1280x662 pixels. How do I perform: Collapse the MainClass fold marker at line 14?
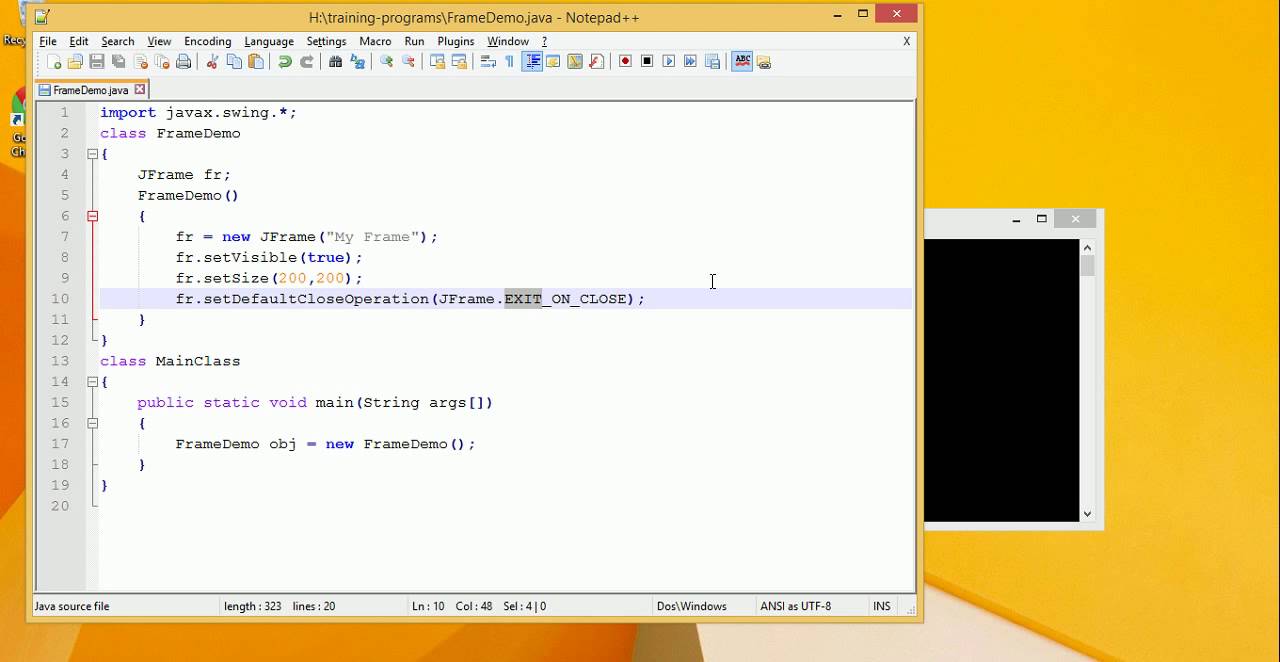click(92, 382)
